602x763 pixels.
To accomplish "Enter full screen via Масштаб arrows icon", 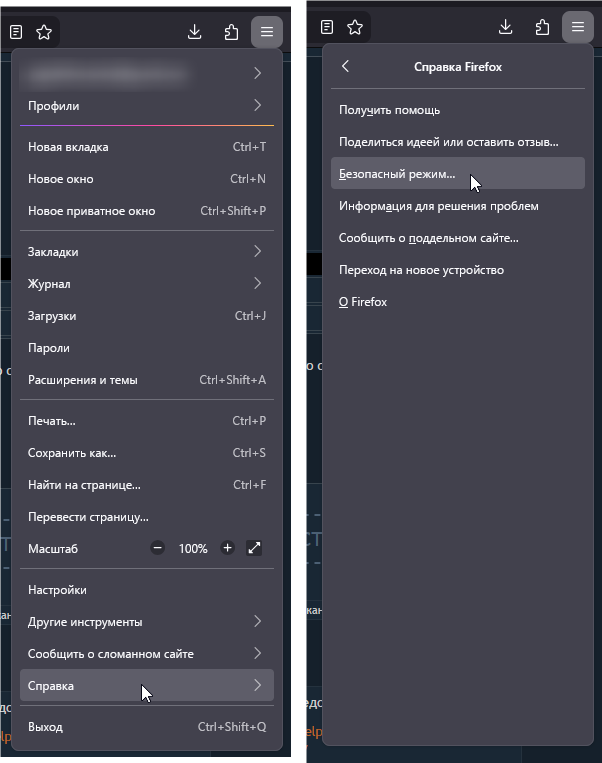I will tap(254, 548).
